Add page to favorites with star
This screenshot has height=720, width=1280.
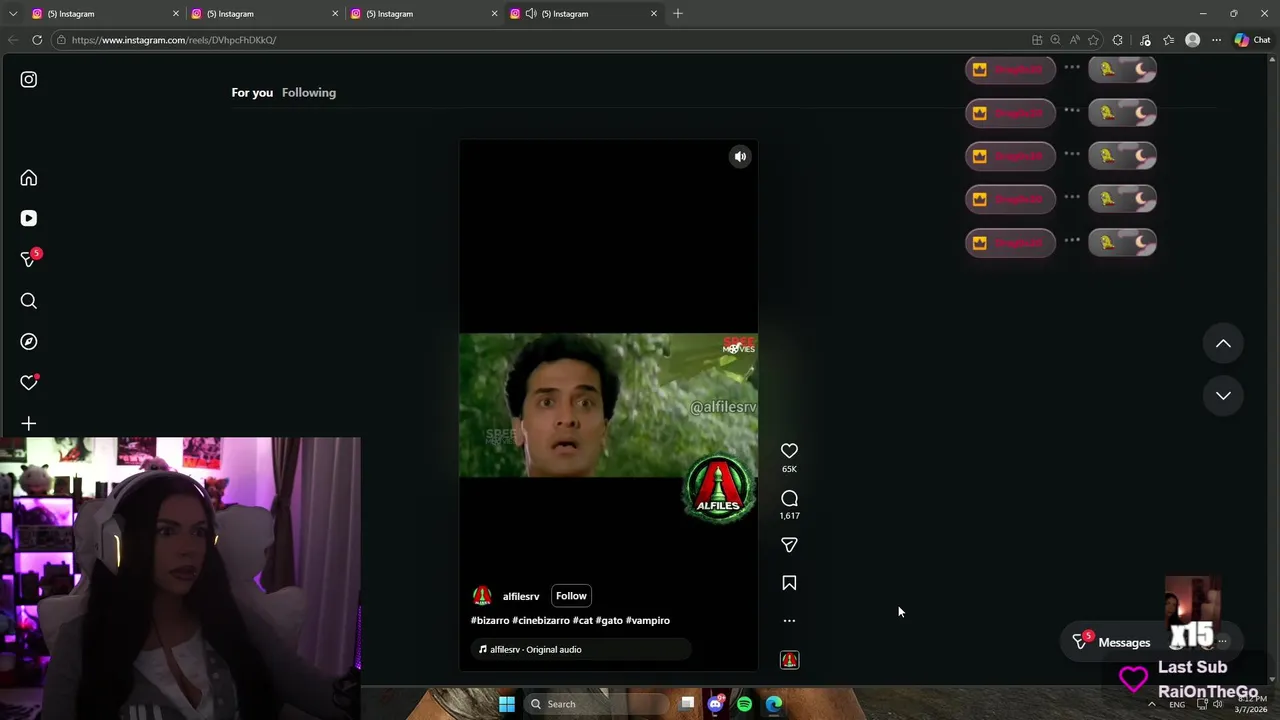click(1093, 40)
